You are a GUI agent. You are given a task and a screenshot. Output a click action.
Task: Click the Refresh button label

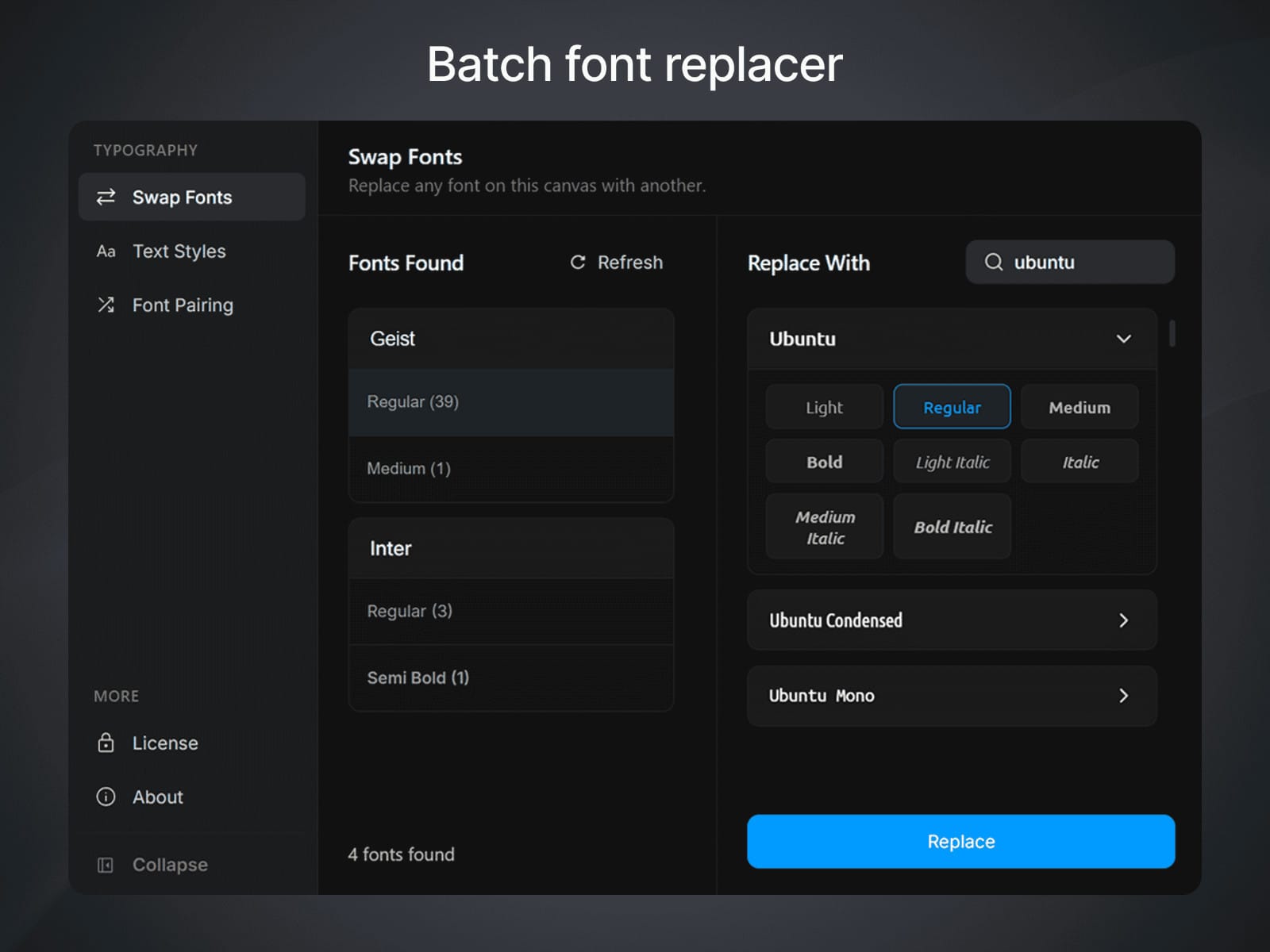(x=630, y=262)
